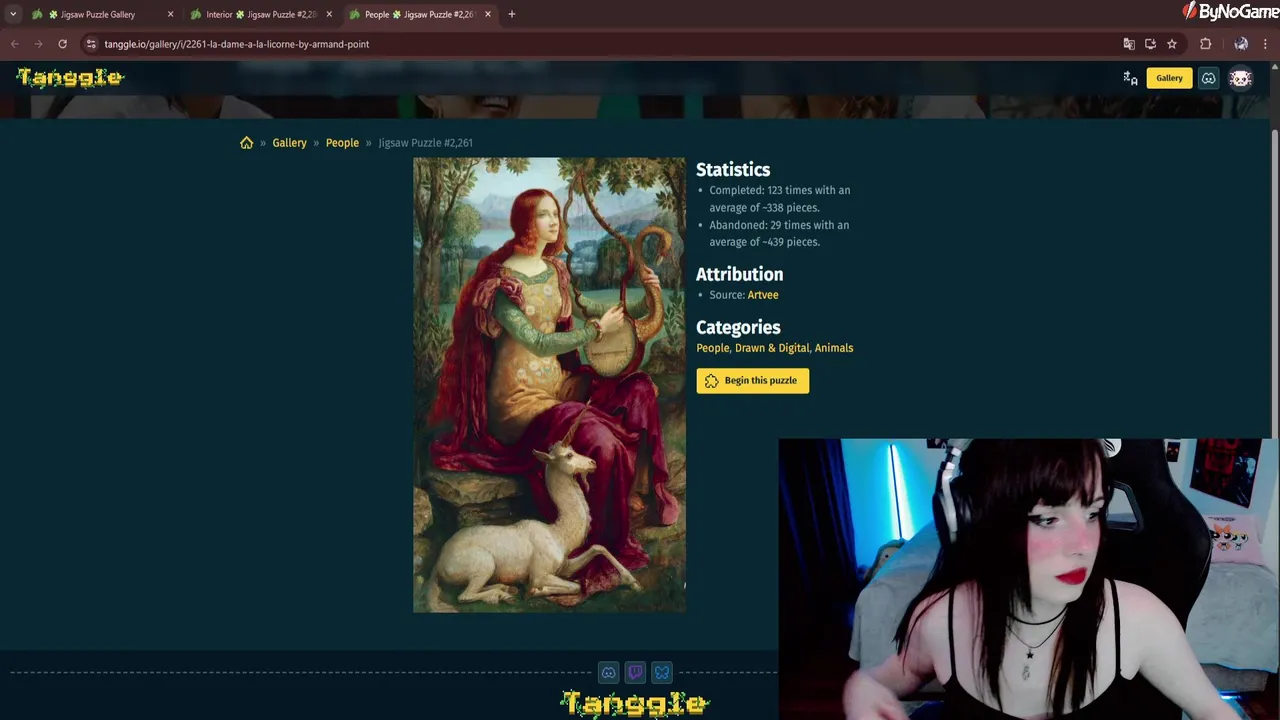Open the People breadcrumb link
1280x720 pixels.
342,143
